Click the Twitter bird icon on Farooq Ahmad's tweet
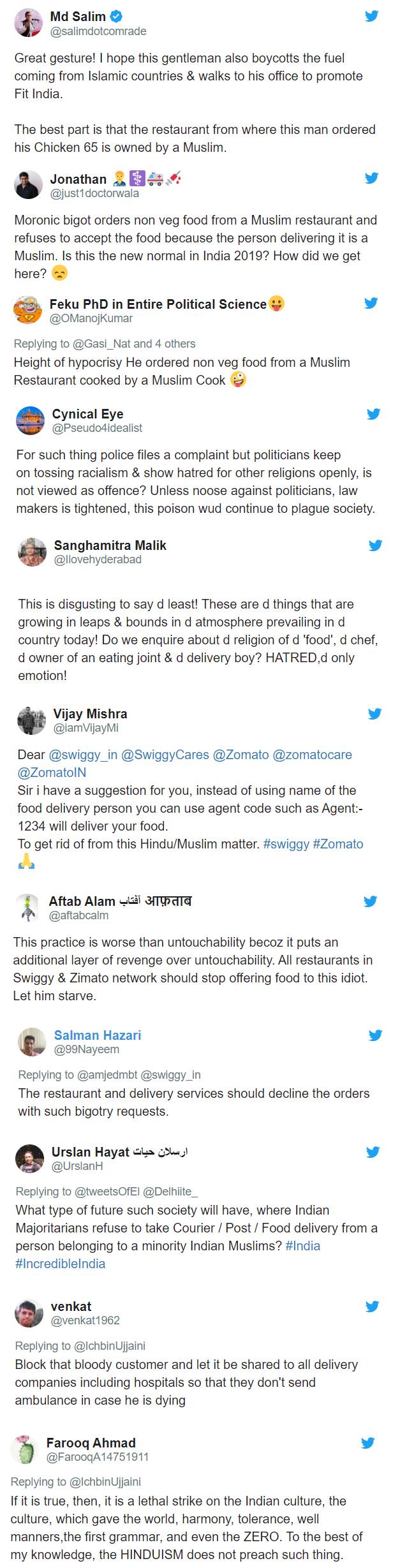Screen dimensions: 414x1568 (367, 1443)
